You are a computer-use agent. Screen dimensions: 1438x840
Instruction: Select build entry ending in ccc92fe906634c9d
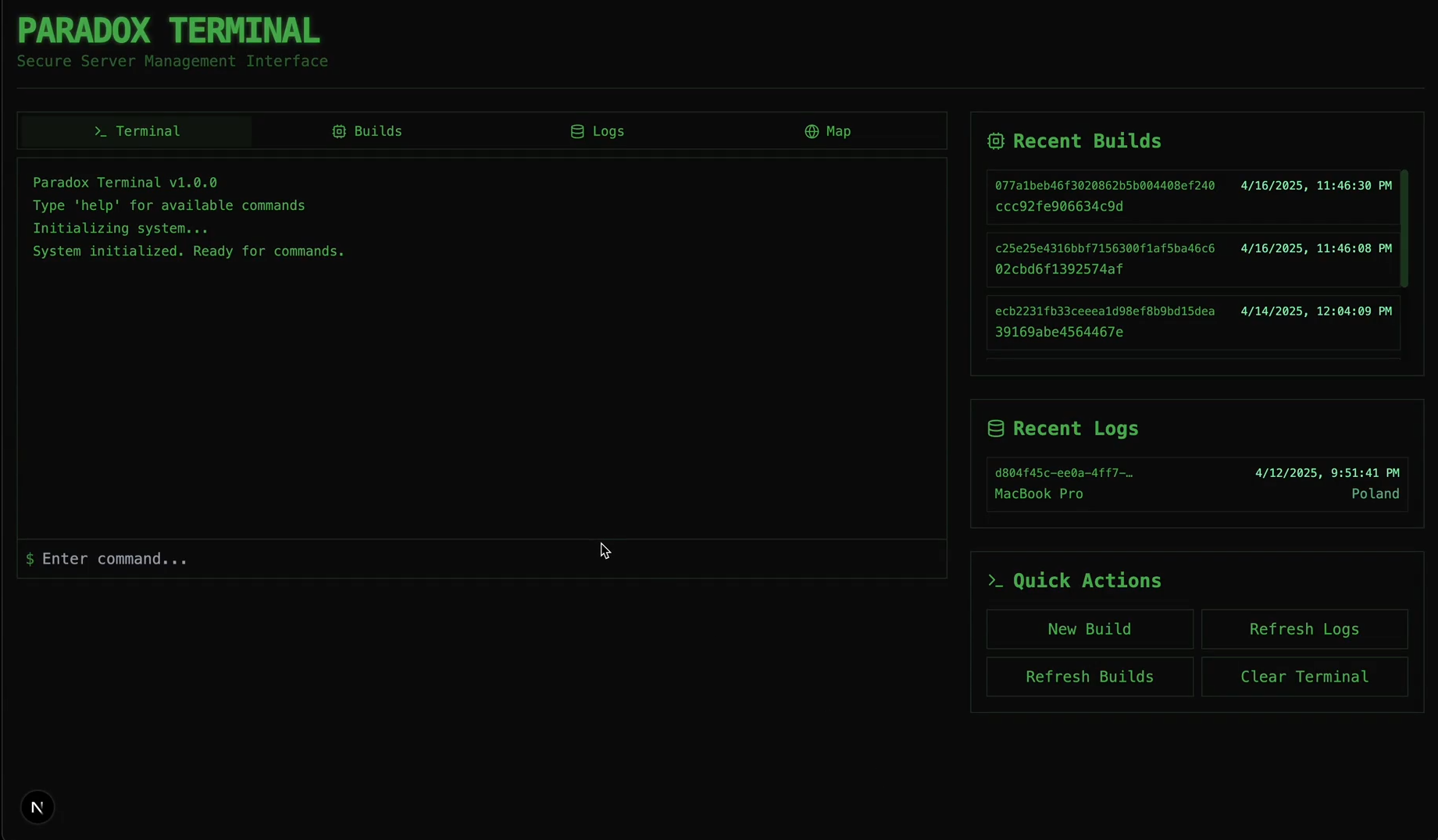click(x=1192, y=197)
